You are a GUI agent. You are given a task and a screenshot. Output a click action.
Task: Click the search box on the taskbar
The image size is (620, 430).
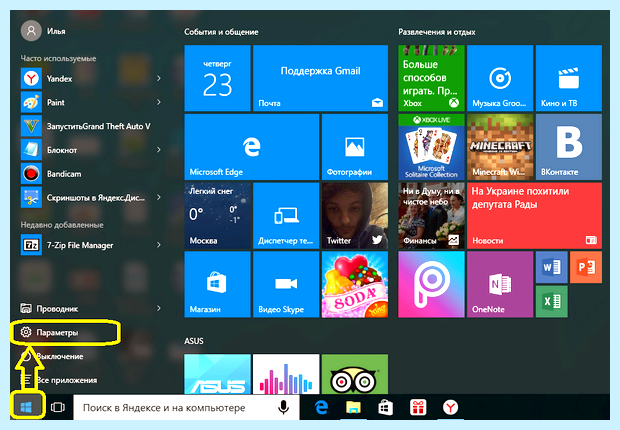[187, 407]
